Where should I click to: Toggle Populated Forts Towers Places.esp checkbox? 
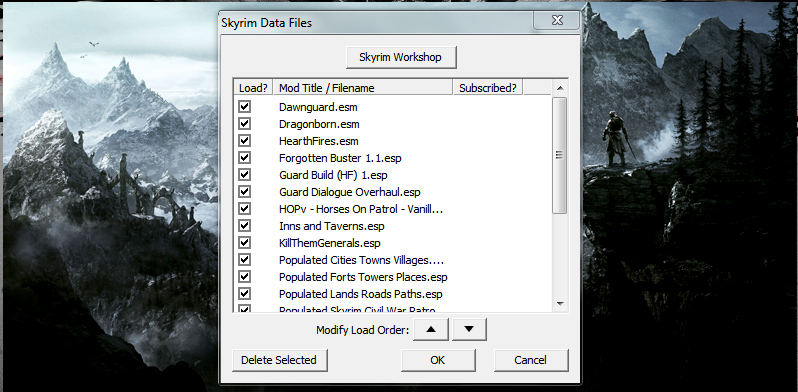coord(245,277)
